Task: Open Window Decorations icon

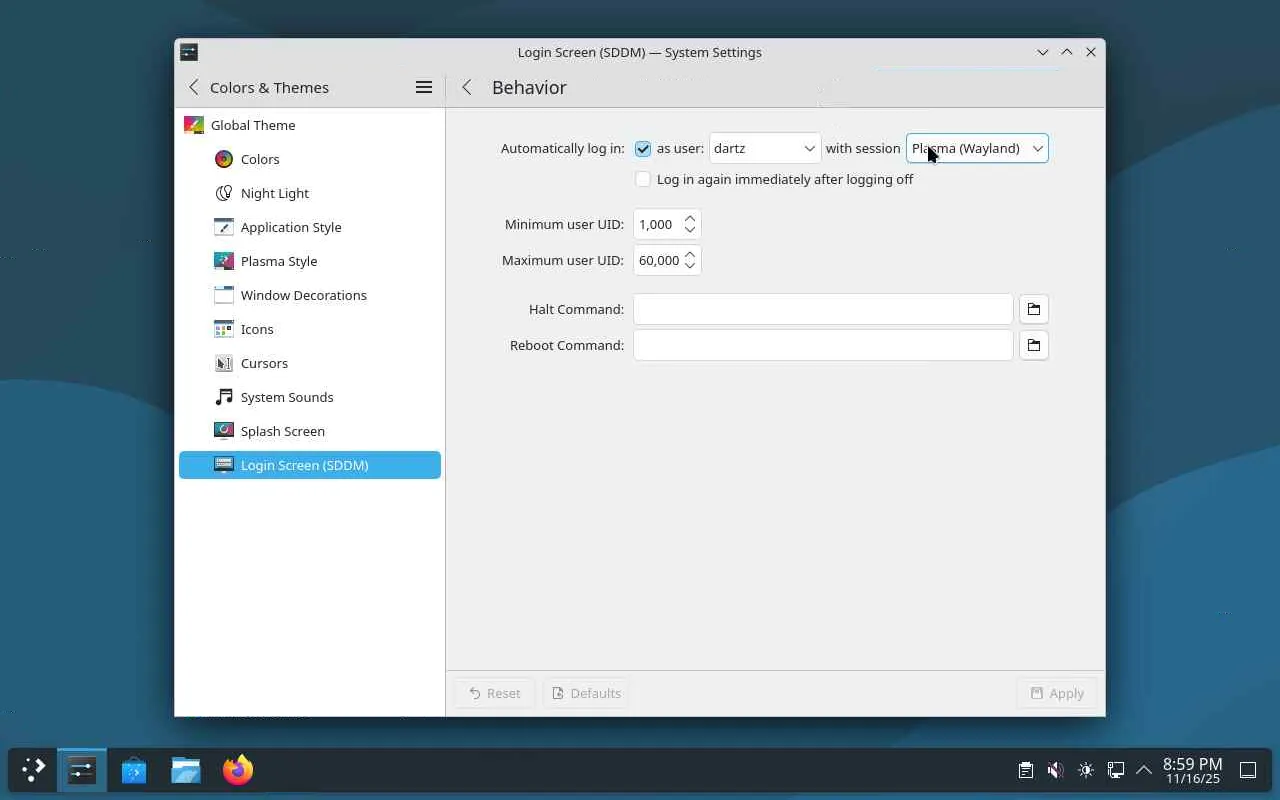Action: (224, 295)
